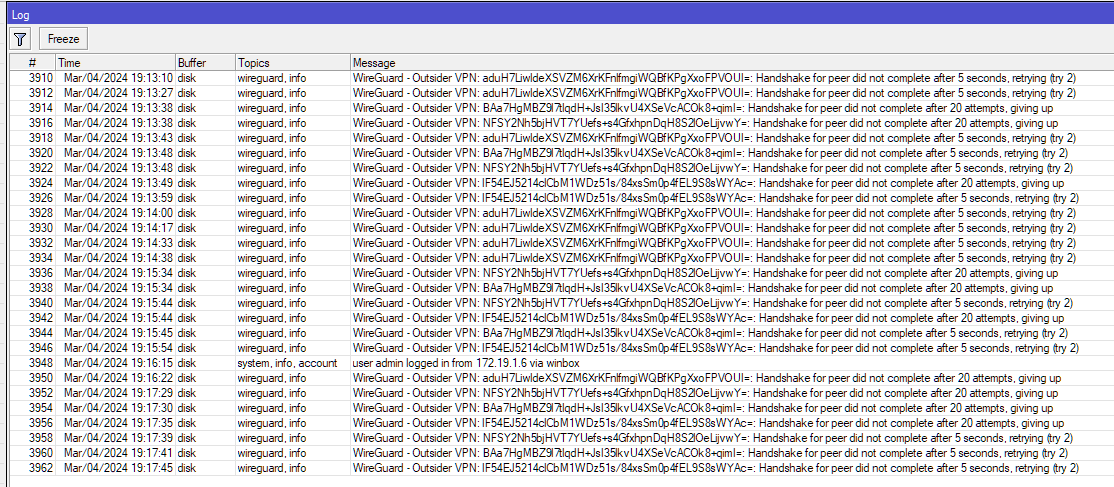Click the message text in row 3954

click(x=703, y=408)
